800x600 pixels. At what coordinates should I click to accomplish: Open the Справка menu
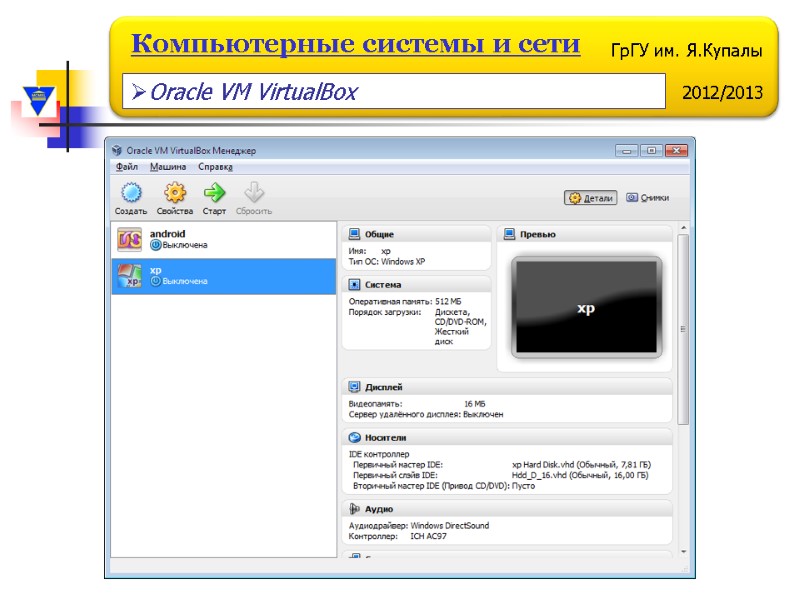tap(215, 167)
